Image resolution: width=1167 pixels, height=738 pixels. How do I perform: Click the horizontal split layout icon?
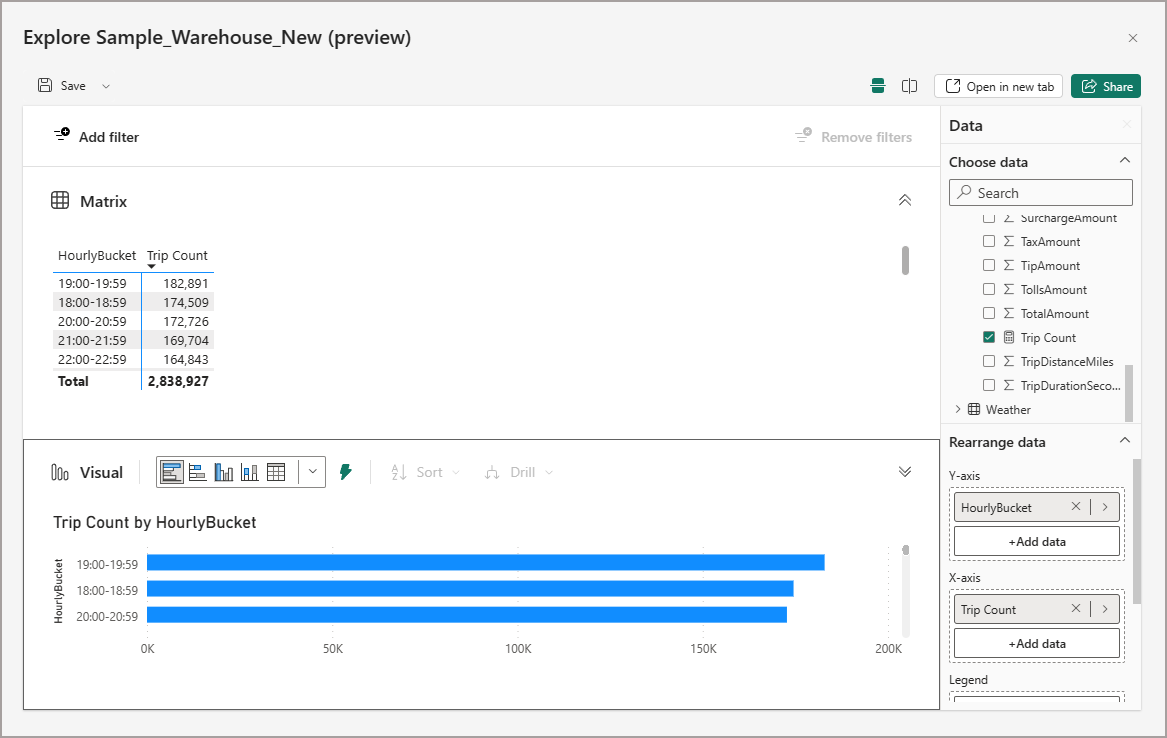pos(877,85)
